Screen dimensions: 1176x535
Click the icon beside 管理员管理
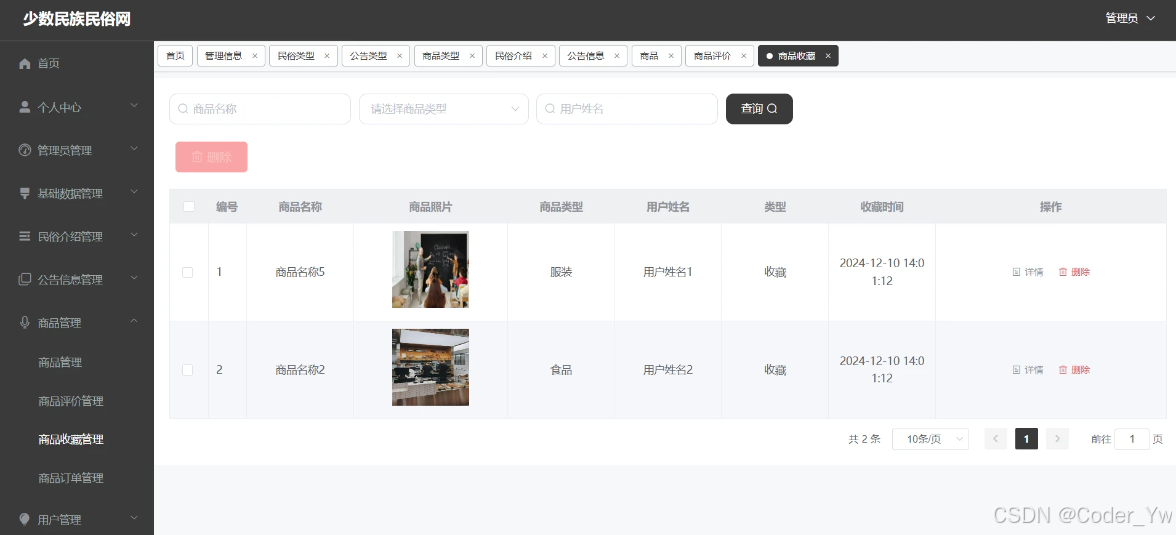click(25, 150)
